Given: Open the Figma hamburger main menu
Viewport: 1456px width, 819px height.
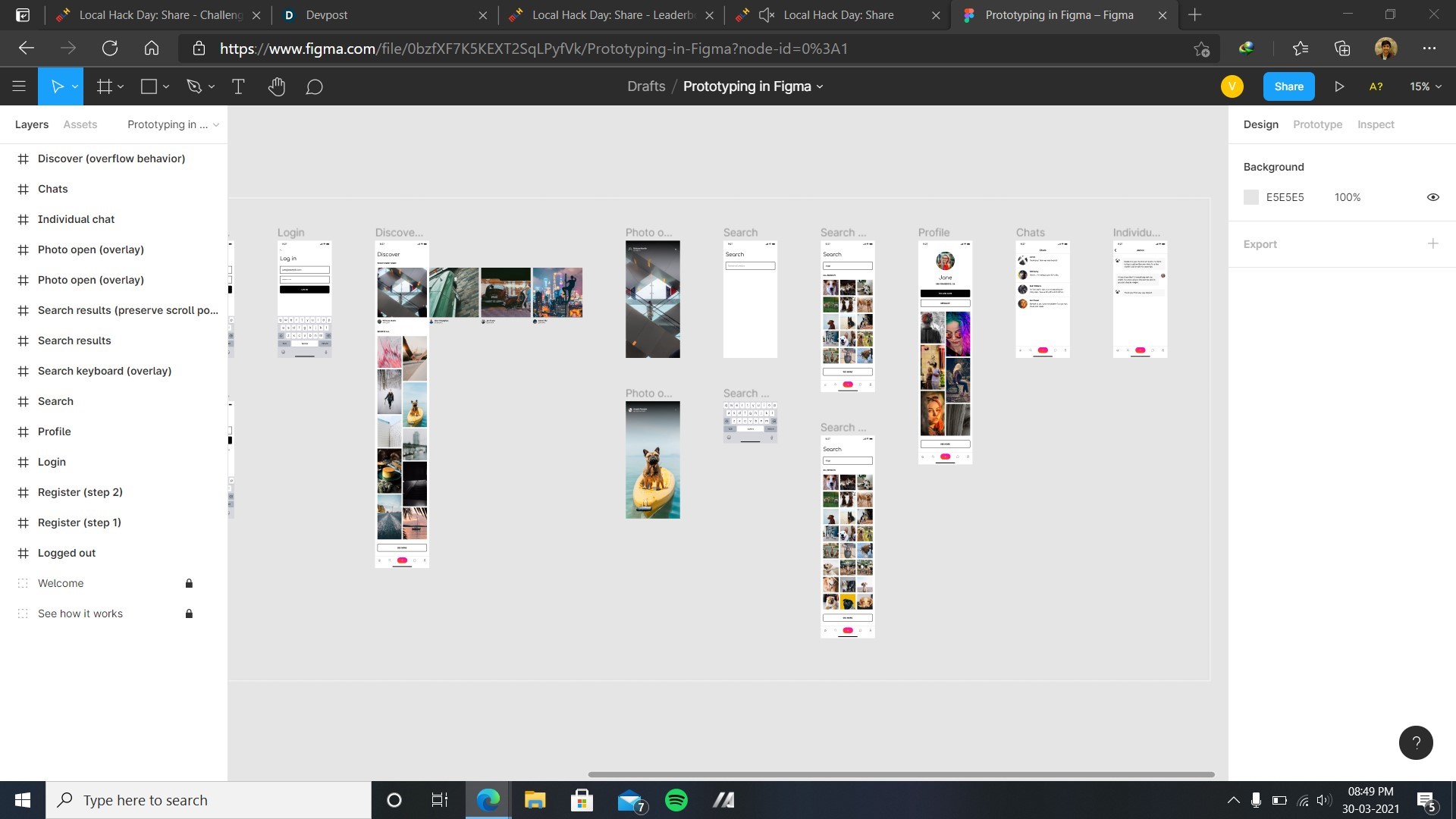Looking at the screenshot, I should coord(19,86).
